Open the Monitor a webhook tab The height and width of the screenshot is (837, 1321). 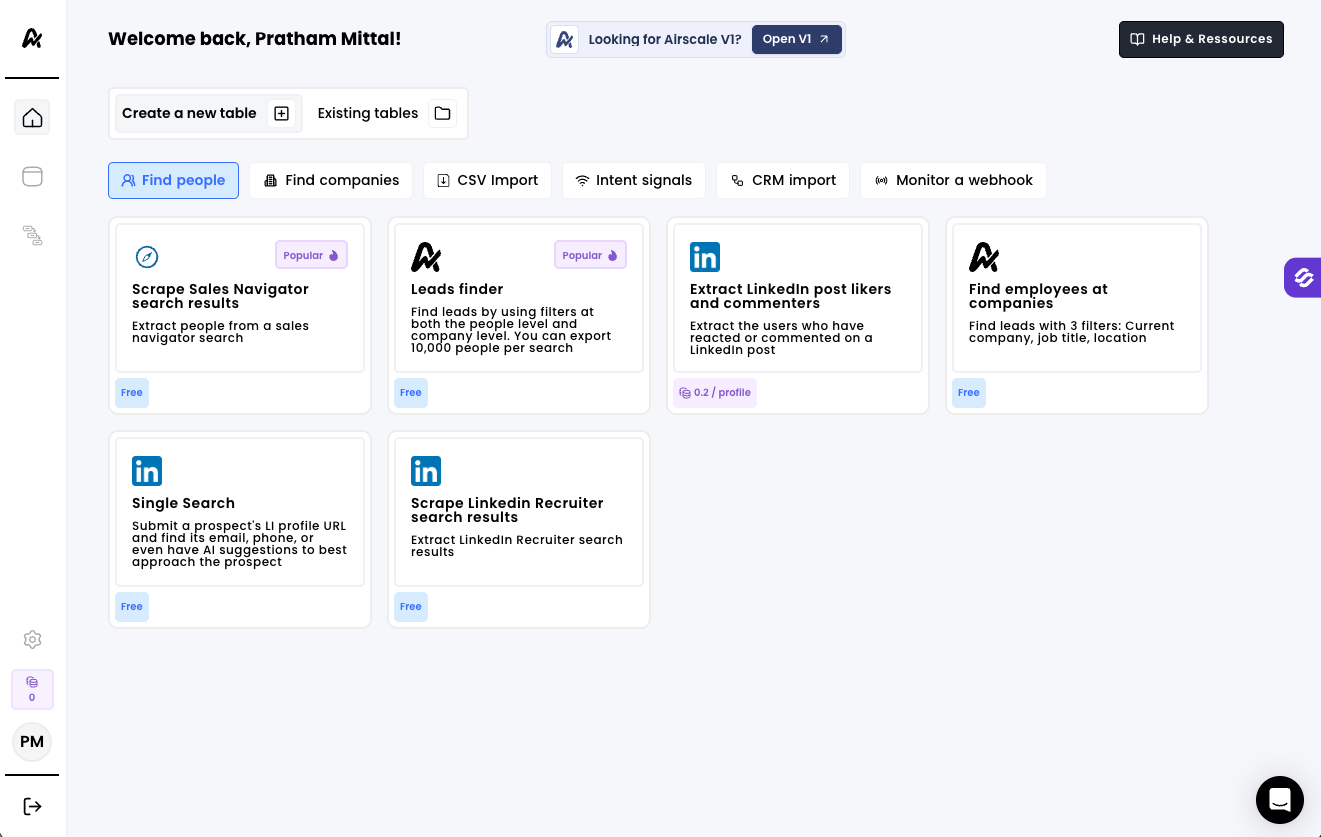tap(954, 181)
